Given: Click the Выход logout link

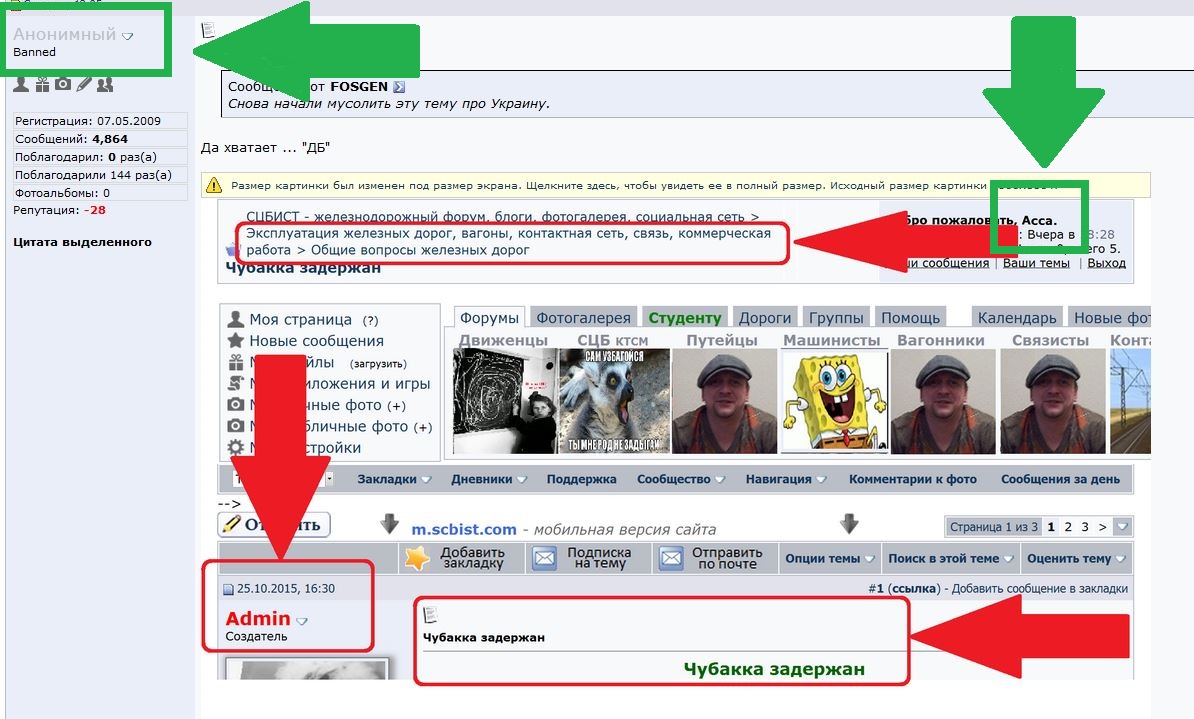Looking at the screenshot, I should pos(1106,263).
